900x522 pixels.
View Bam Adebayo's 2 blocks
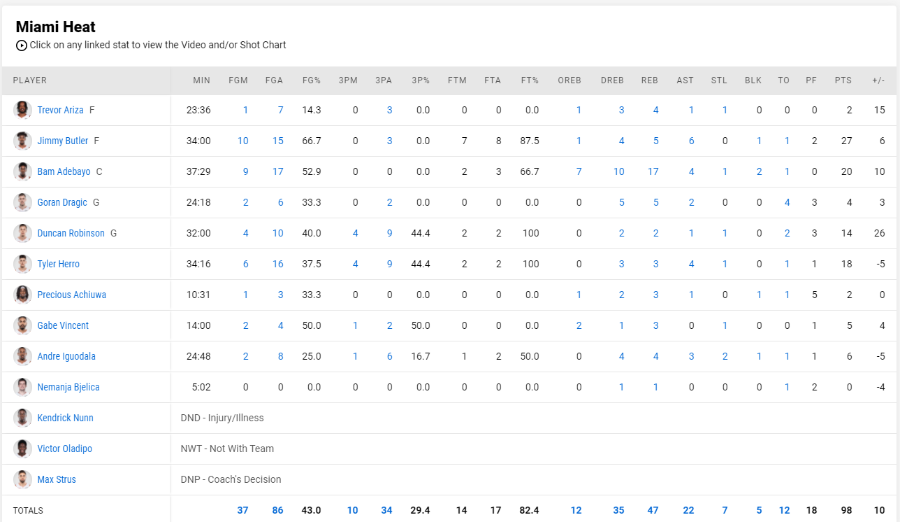pos(759,171)
